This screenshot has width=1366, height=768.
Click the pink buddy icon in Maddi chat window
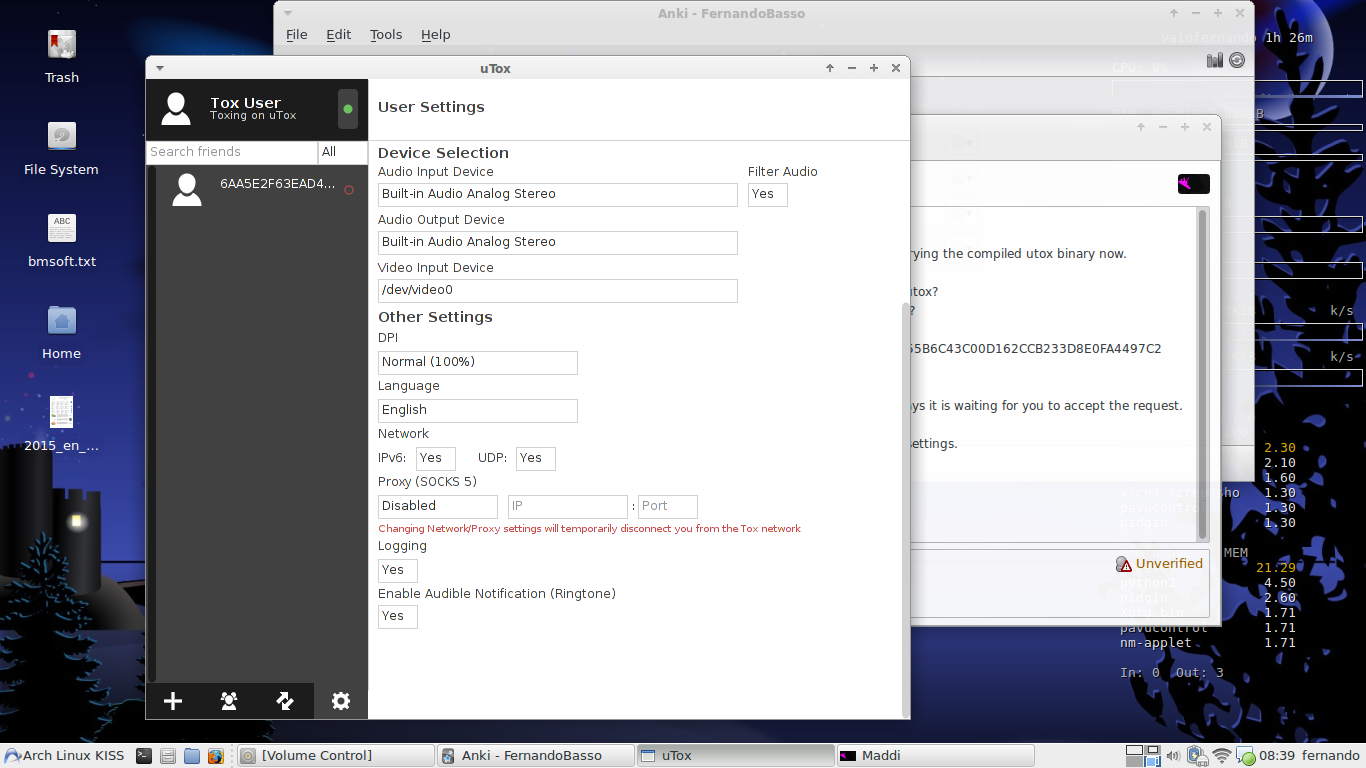[1194, 184]
